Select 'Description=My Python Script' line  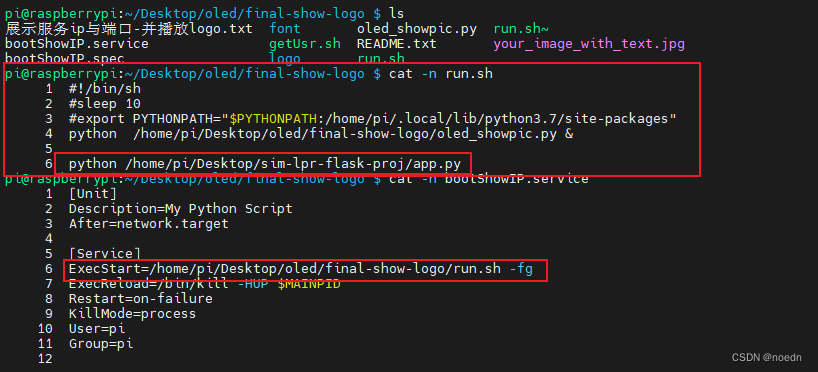(181, 209)
